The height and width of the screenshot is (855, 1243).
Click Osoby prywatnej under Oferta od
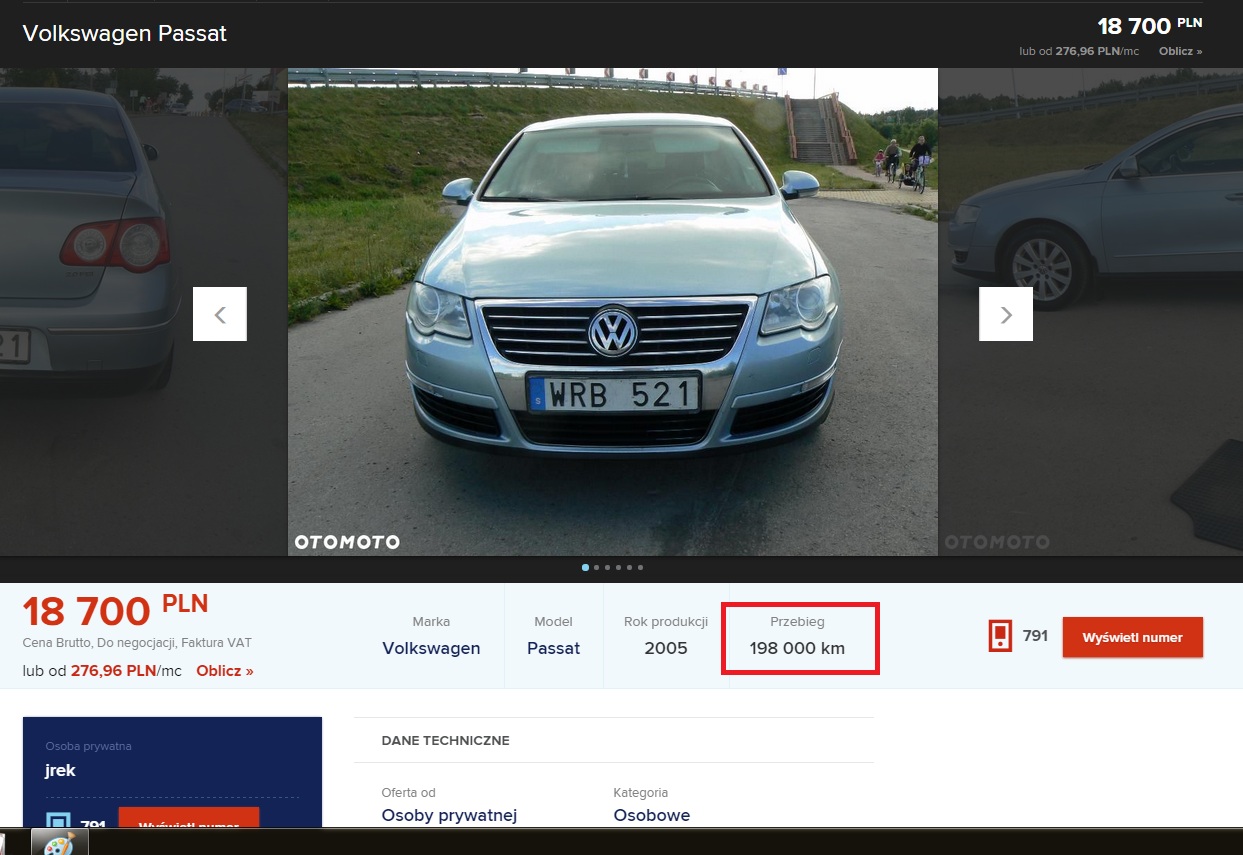coord(449,815)
